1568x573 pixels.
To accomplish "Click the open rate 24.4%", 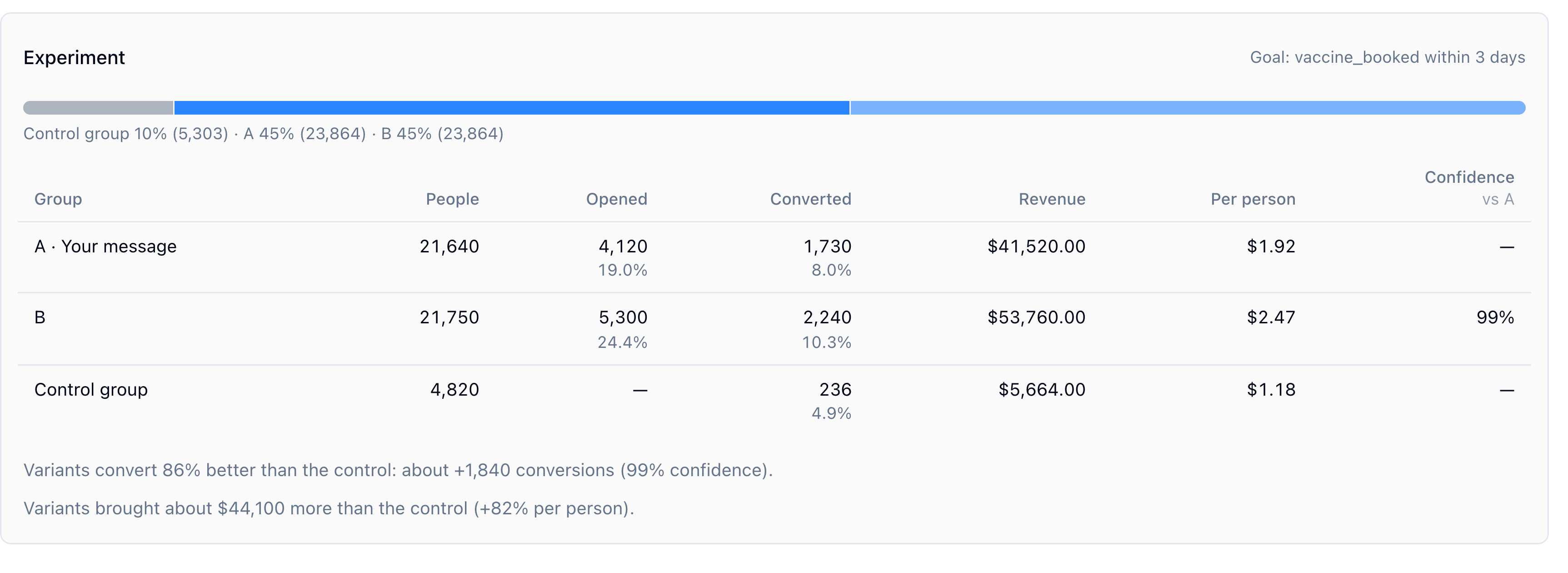I will (622, 342).
